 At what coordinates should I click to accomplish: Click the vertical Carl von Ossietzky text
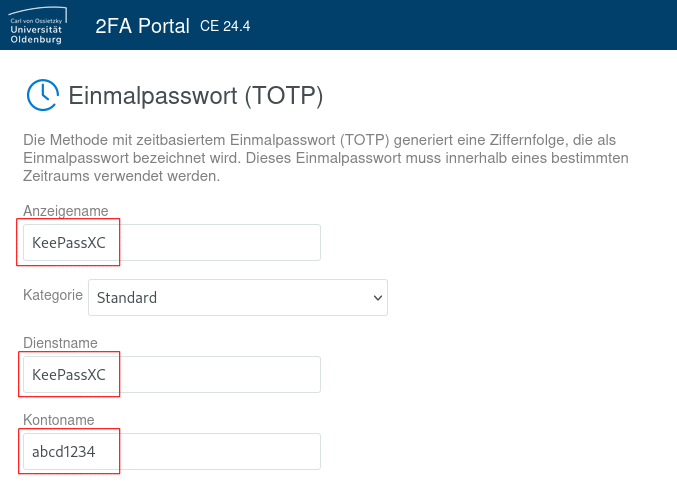click(37, 18)
